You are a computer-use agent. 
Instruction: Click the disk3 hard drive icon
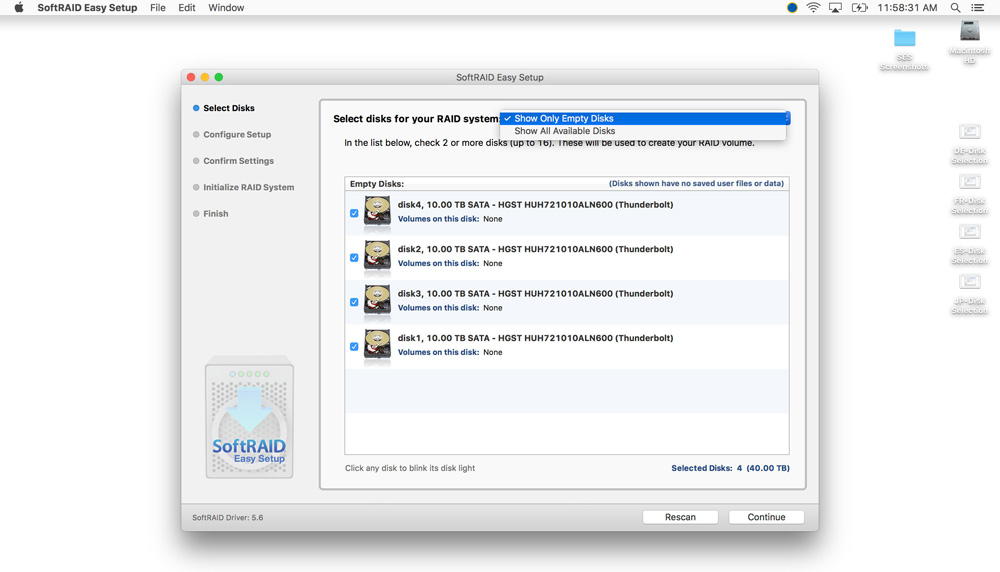(x=377, y=300)
